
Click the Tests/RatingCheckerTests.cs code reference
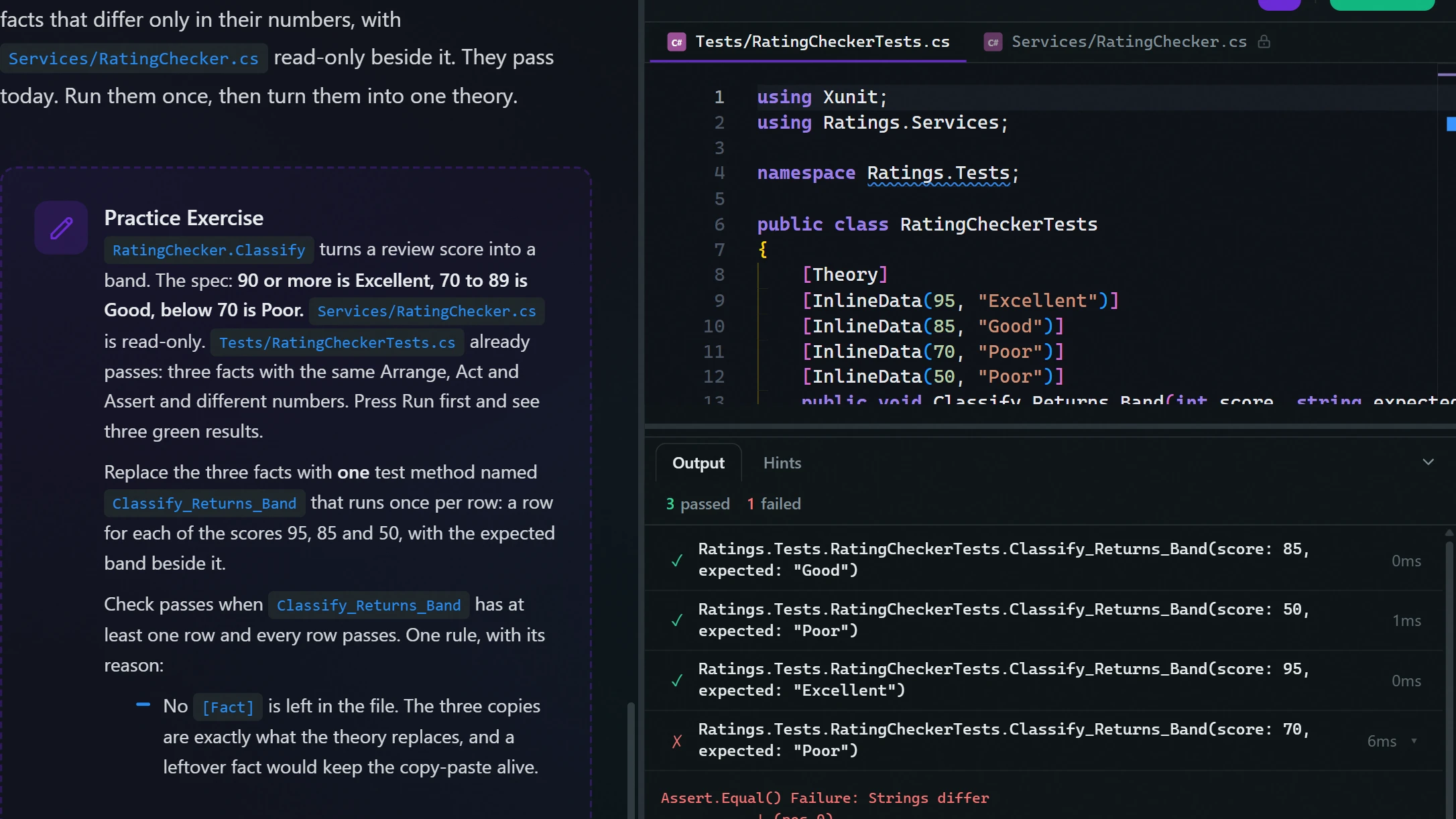point(337,342)
